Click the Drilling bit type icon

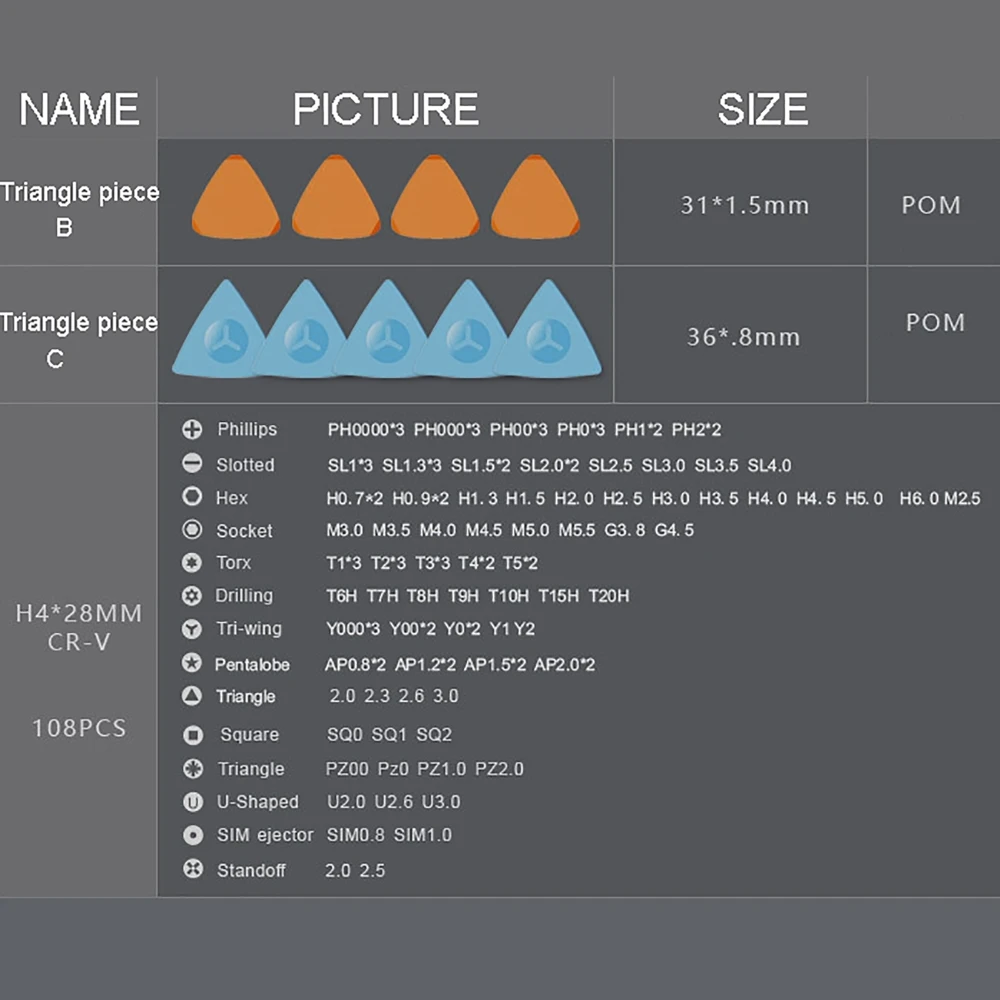(192, 596)
